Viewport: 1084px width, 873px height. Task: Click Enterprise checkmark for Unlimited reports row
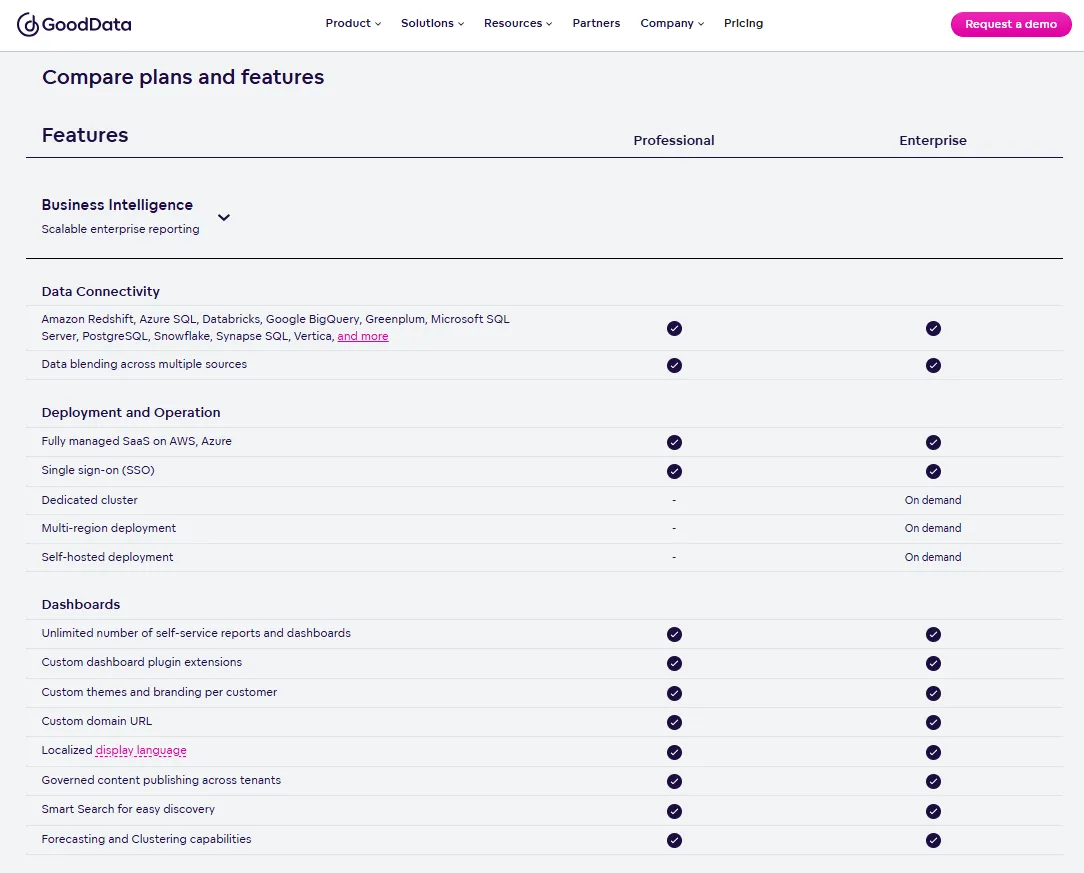[933, 635]
